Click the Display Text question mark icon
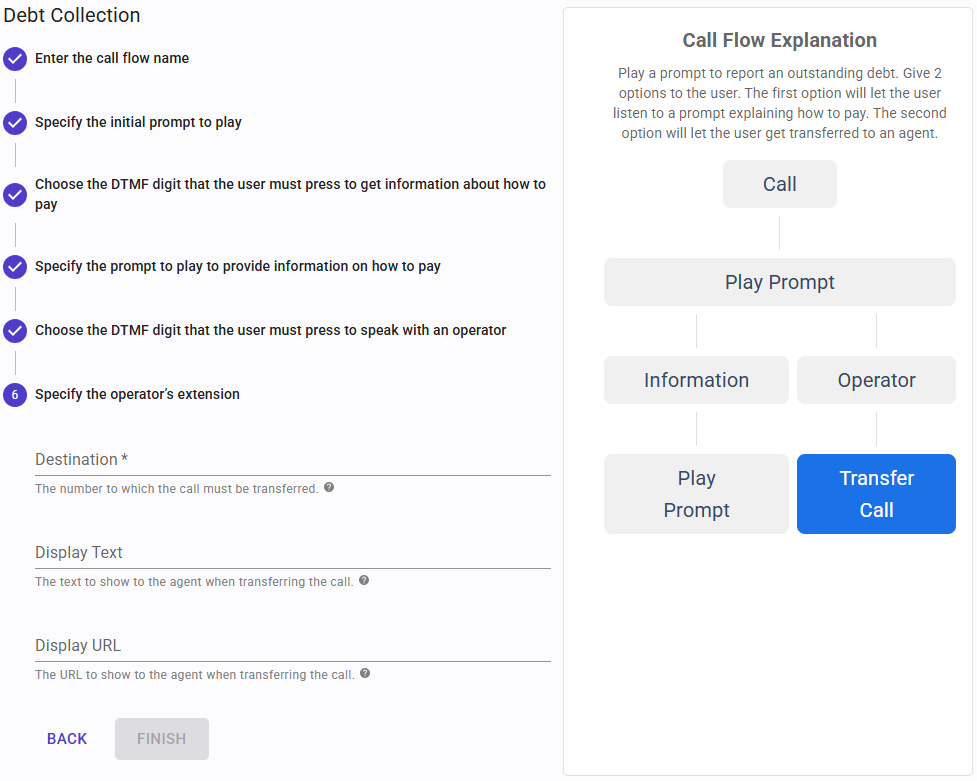977x781 pixels. (x=363, y=580)
